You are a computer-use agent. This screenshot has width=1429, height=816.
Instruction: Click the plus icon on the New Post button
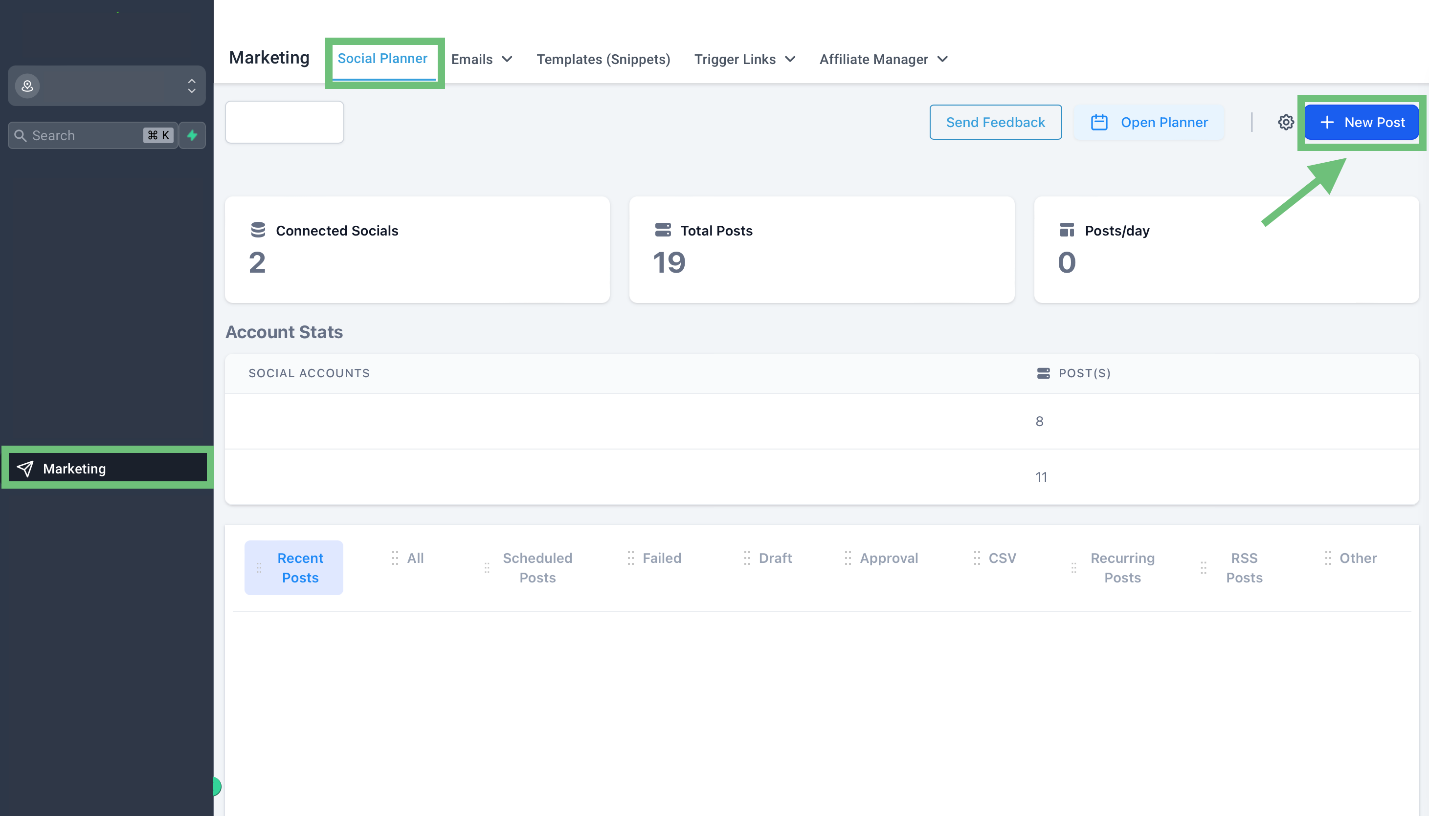[x=1327, y=122]
